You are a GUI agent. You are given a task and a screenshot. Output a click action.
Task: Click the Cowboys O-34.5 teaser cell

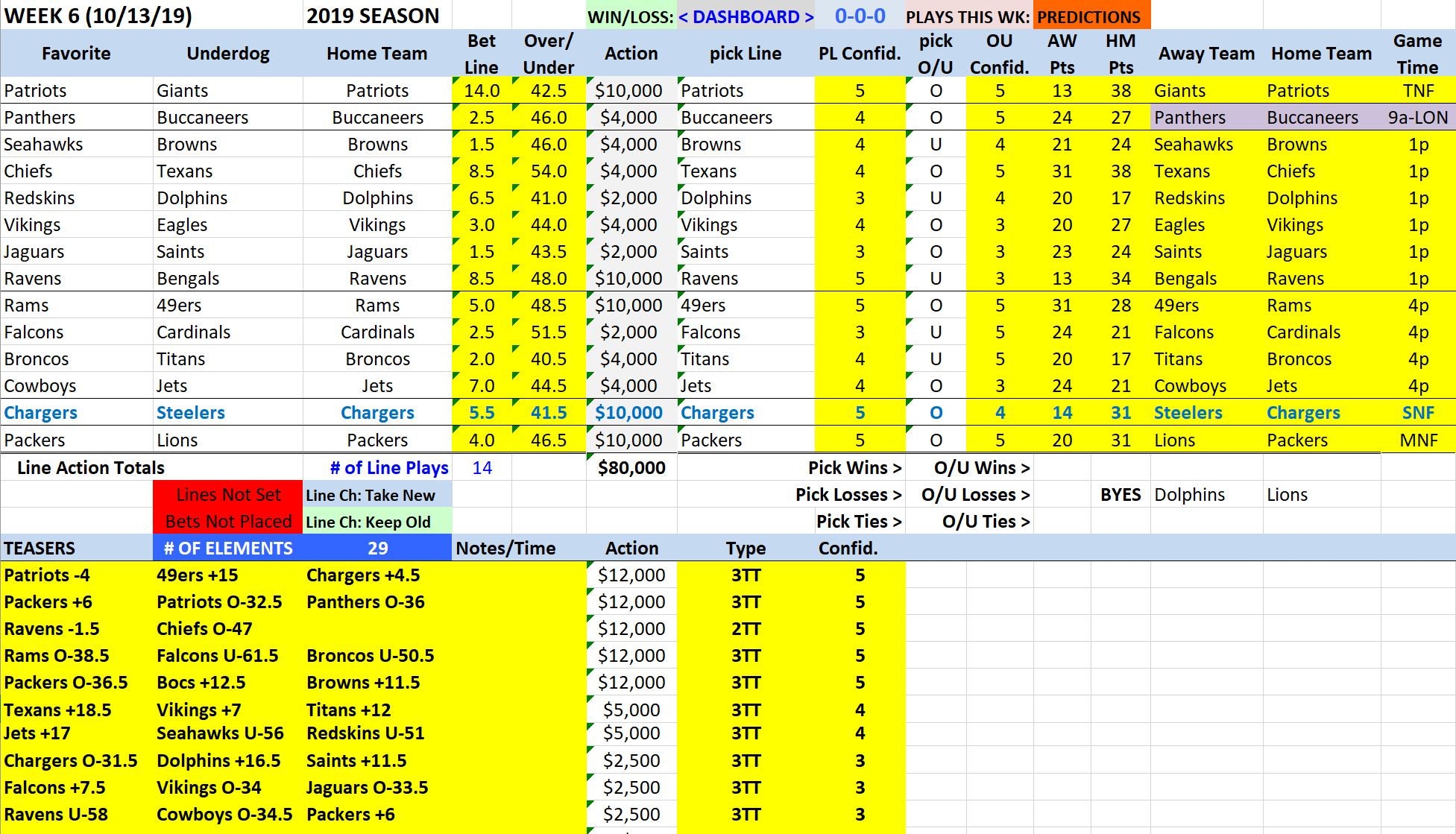[228, 814]
